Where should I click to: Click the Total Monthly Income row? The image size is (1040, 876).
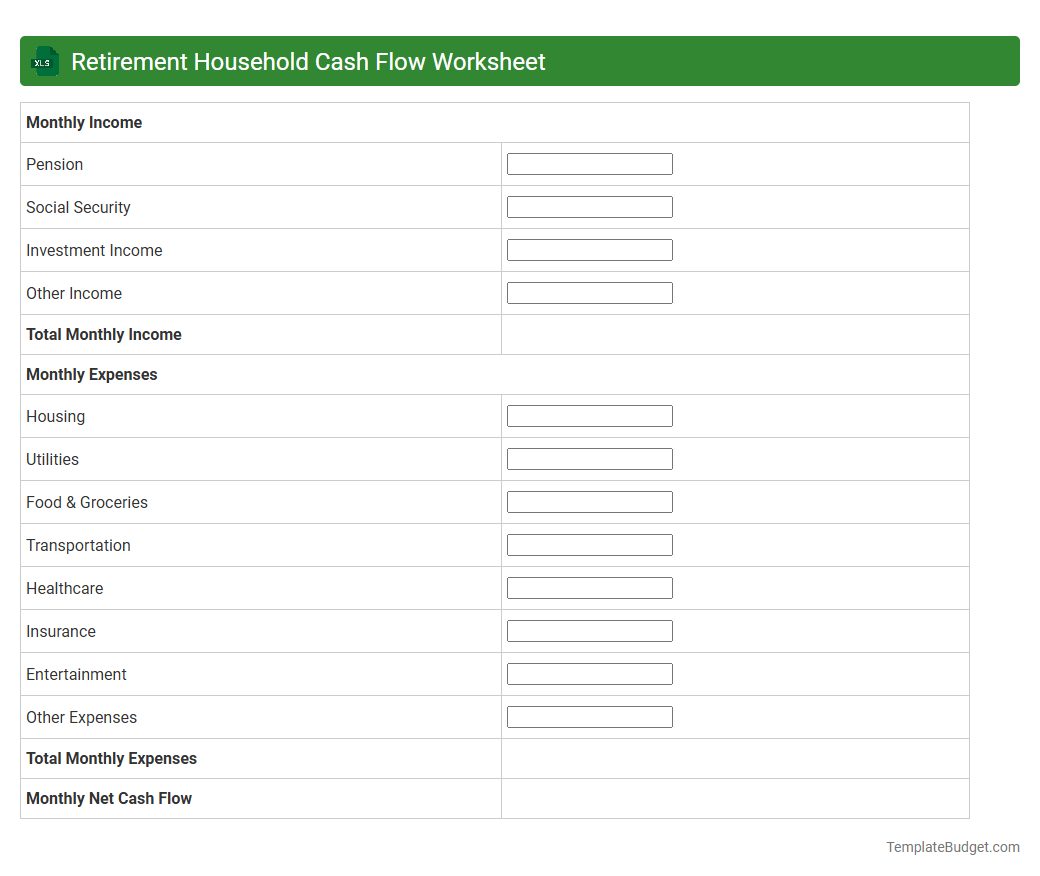(104, 334)
